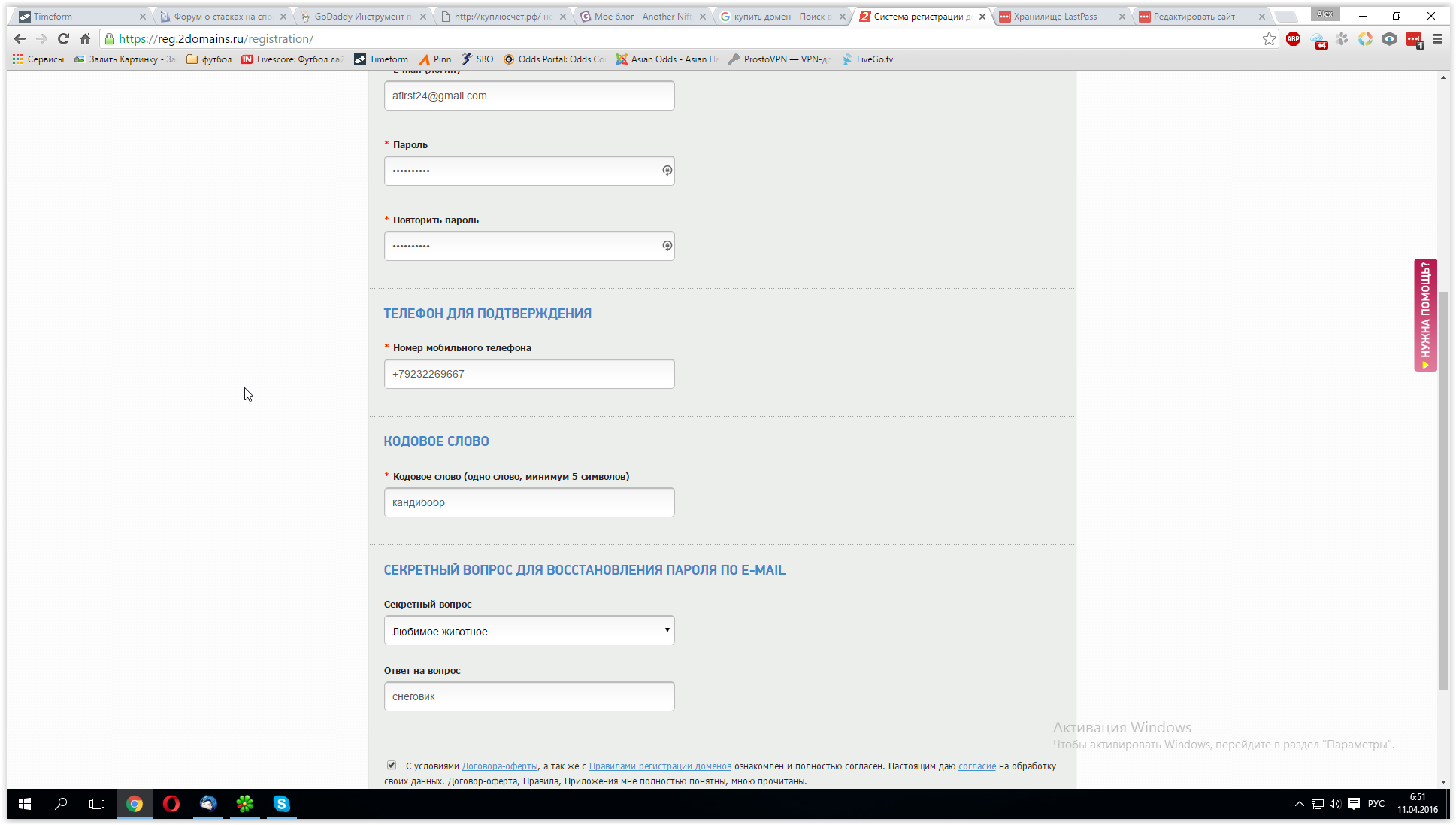Open the Договора-оферты link
The width and height of the screenshot is (1456, 825).
[x=499, y=766]
